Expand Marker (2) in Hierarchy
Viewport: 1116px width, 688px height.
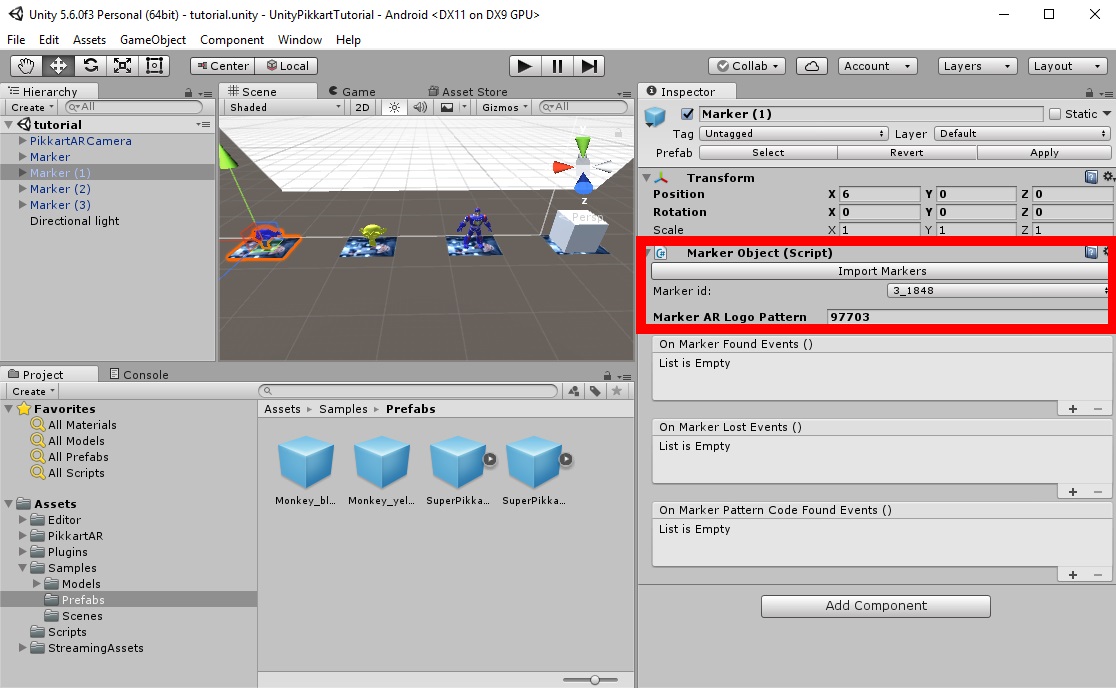point(22,189)
